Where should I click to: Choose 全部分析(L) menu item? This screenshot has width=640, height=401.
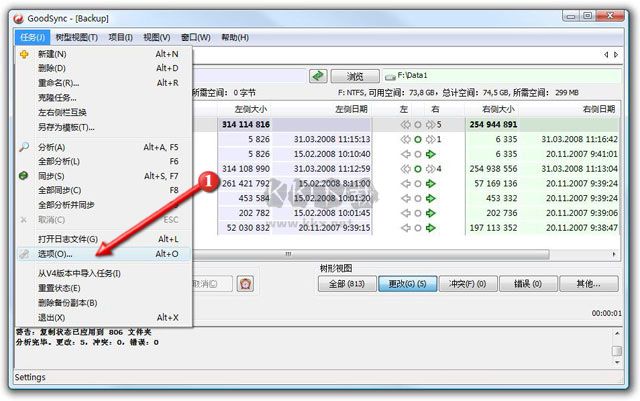click(x=104, y=161)
